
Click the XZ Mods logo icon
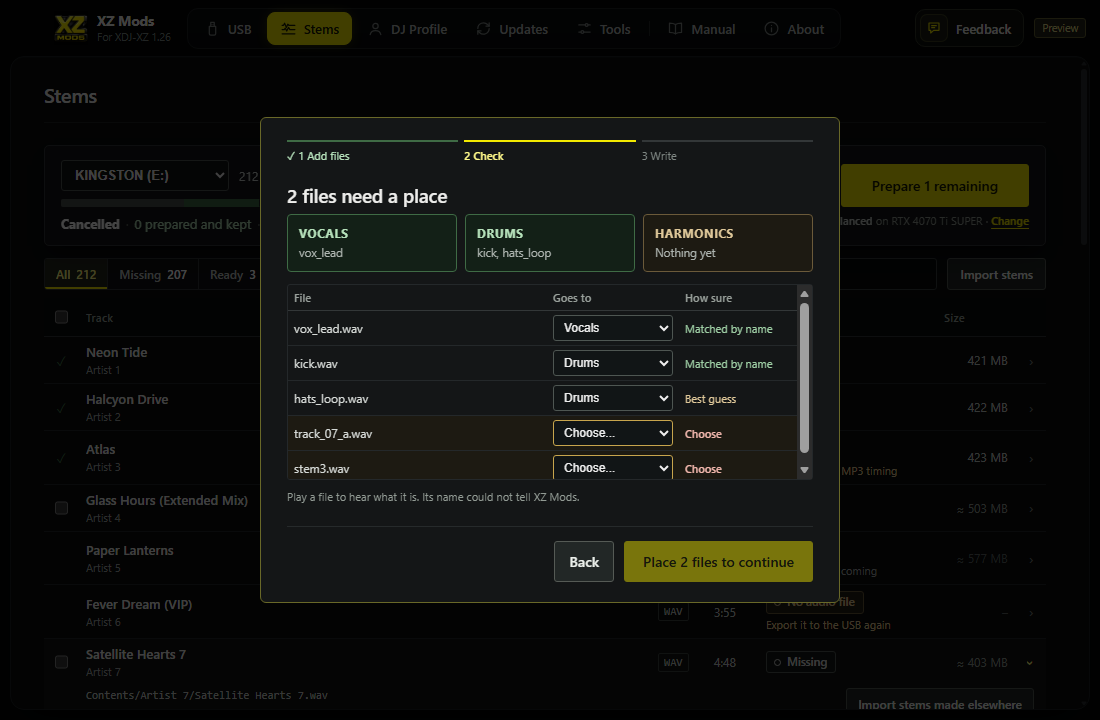(x=71, y=28)
